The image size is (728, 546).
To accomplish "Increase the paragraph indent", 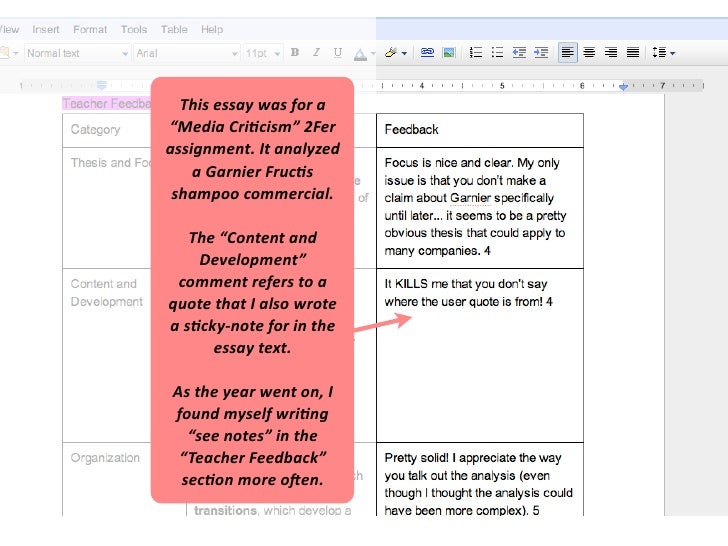I will pyautogui.click(x=541, y=52).
